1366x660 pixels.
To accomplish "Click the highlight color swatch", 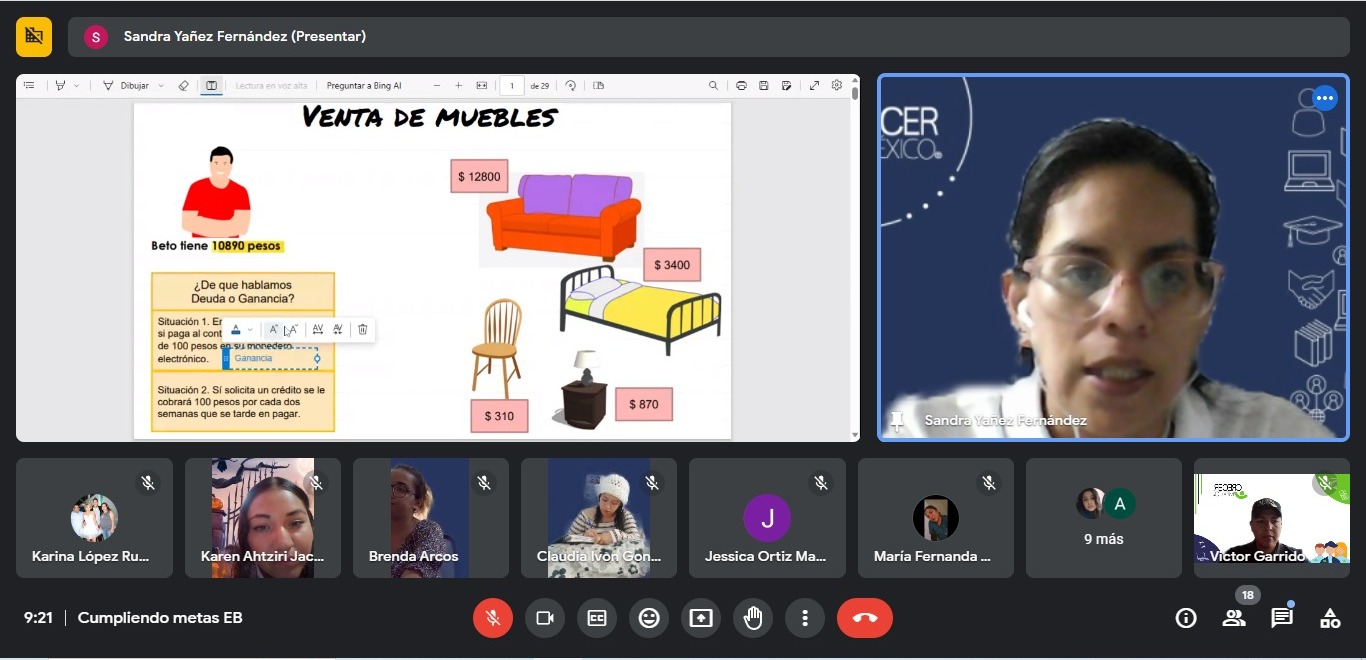I will [236, 329].
